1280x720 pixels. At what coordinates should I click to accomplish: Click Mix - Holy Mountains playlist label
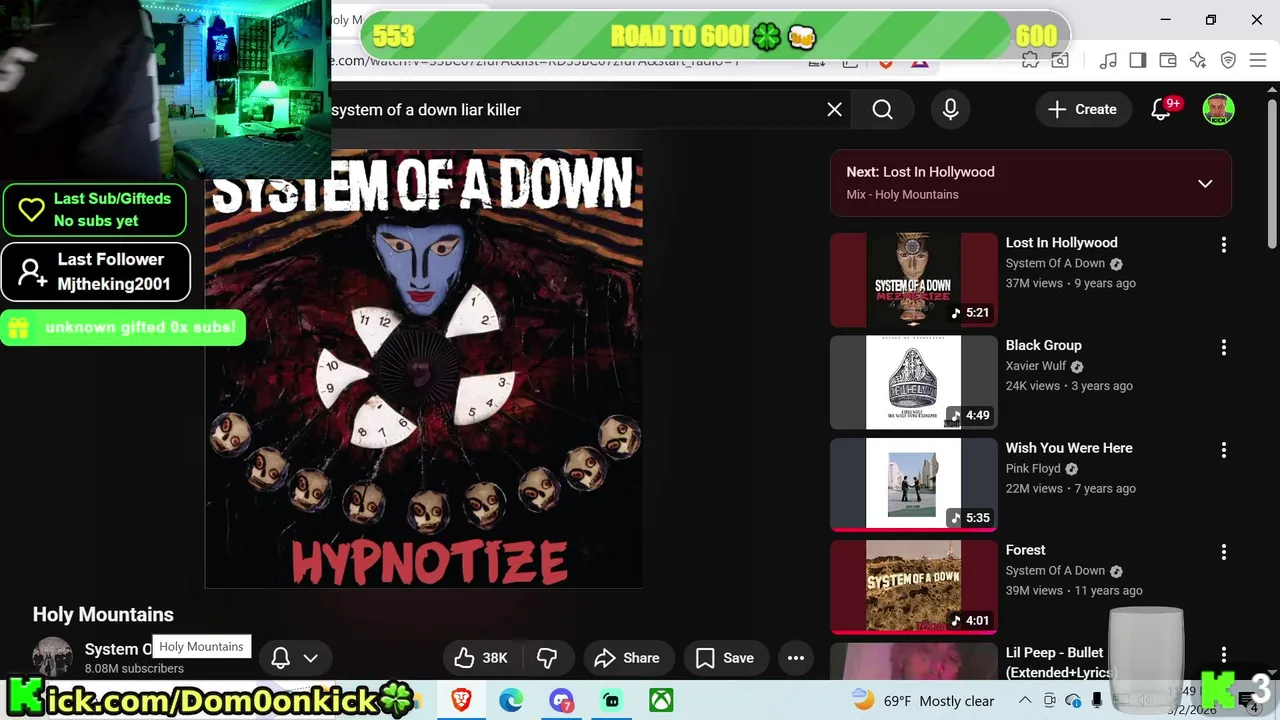(x=902, y=195)
